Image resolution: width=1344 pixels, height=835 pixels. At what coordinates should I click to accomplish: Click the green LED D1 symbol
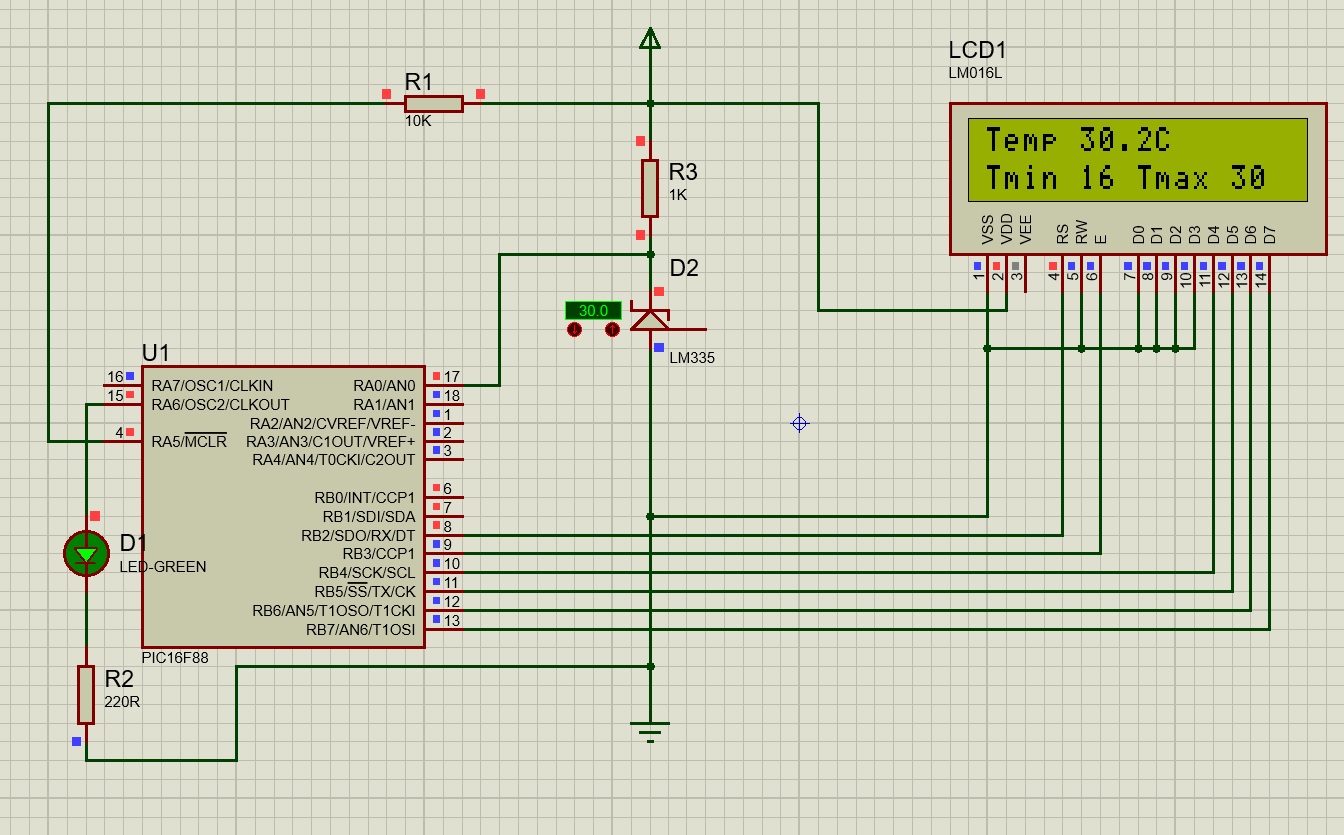(86, 553)
